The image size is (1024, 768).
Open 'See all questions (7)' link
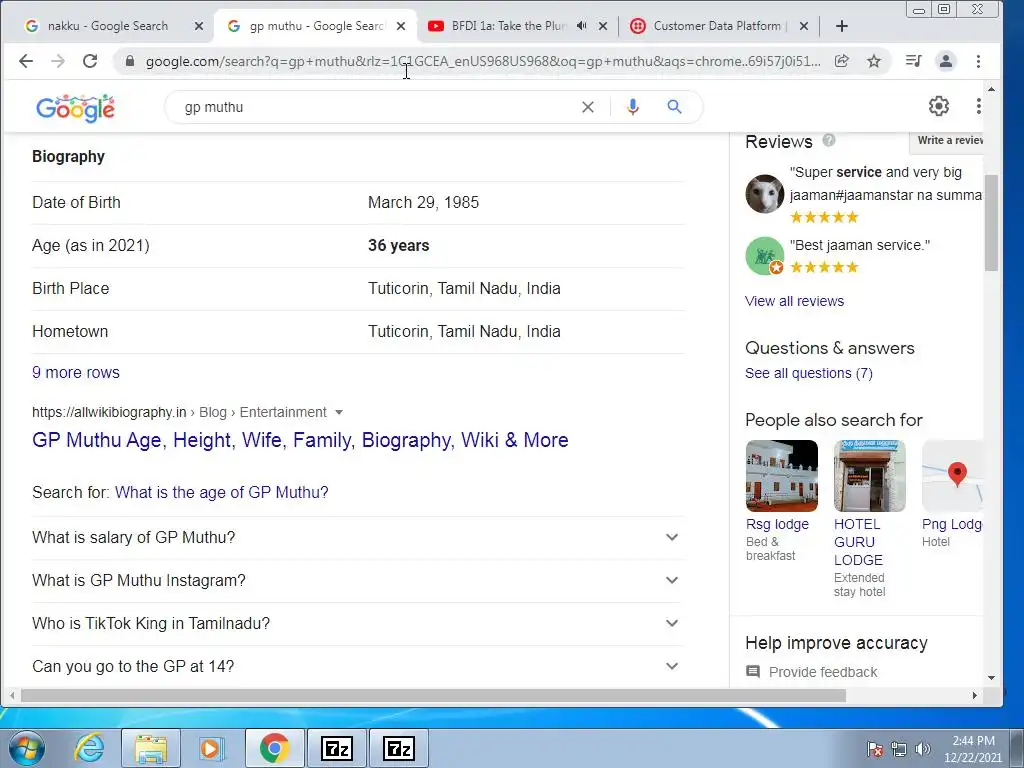tap(808, 373)
